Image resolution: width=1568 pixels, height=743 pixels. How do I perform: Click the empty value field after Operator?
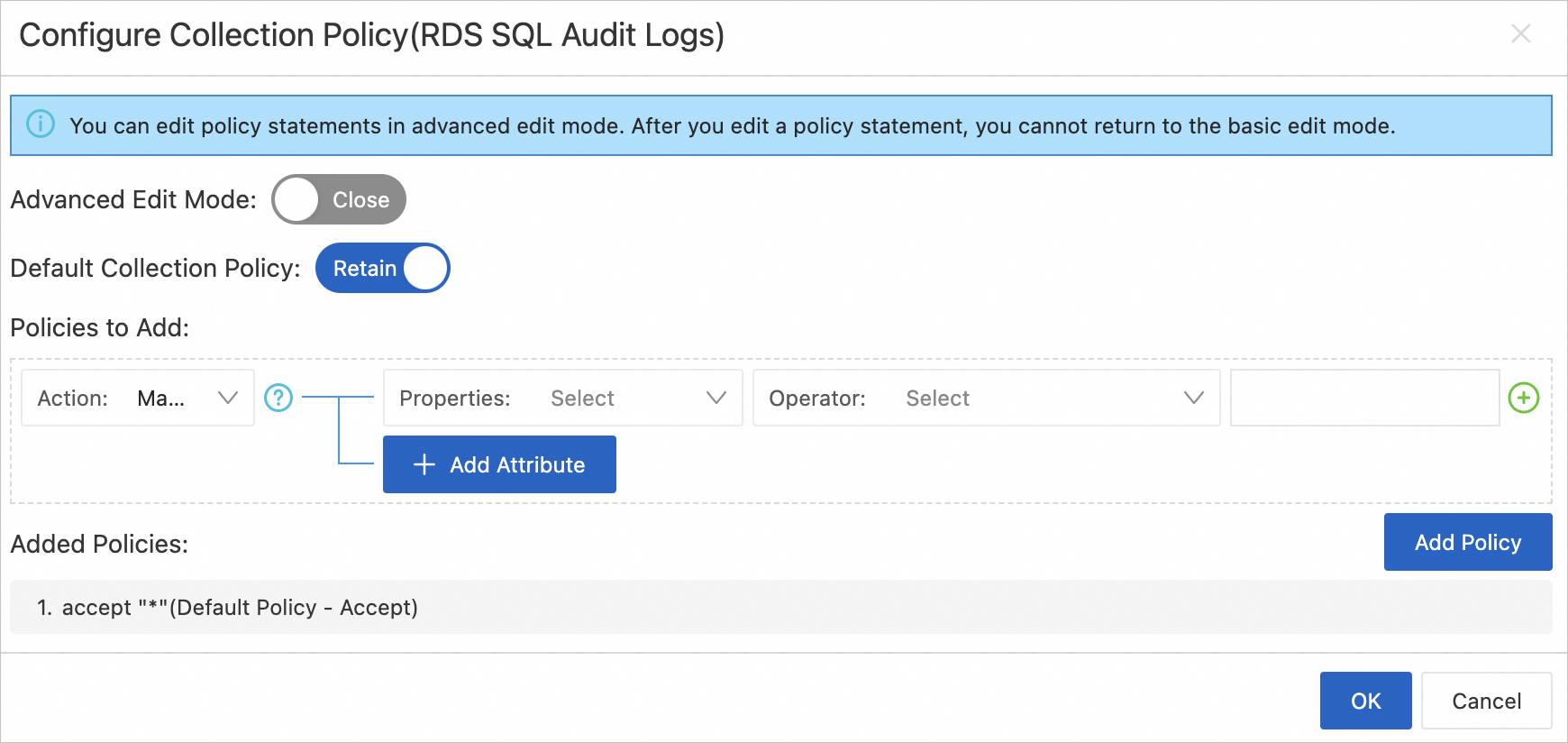click(1364, 398)
